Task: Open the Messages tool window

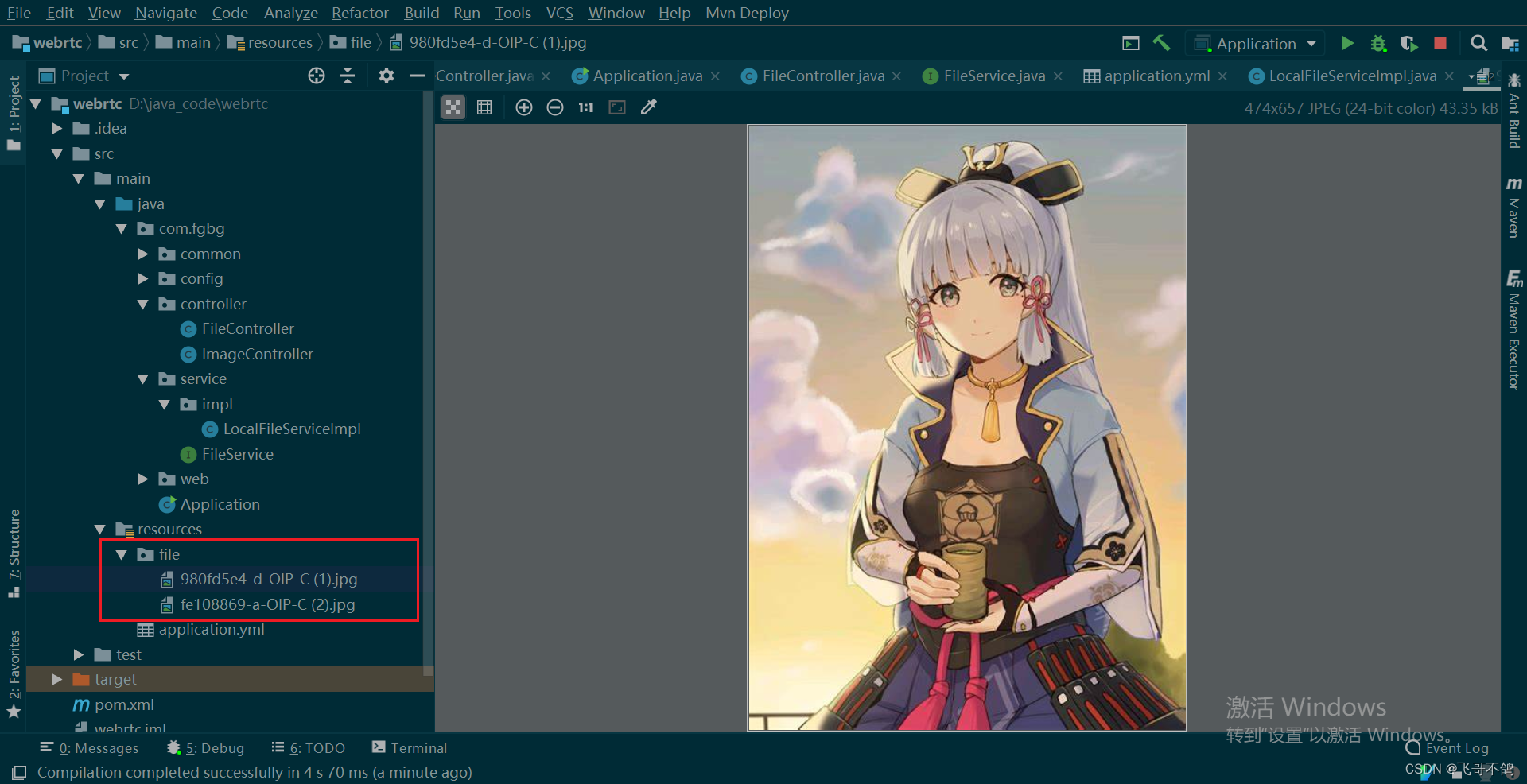Action: [89, 748]
